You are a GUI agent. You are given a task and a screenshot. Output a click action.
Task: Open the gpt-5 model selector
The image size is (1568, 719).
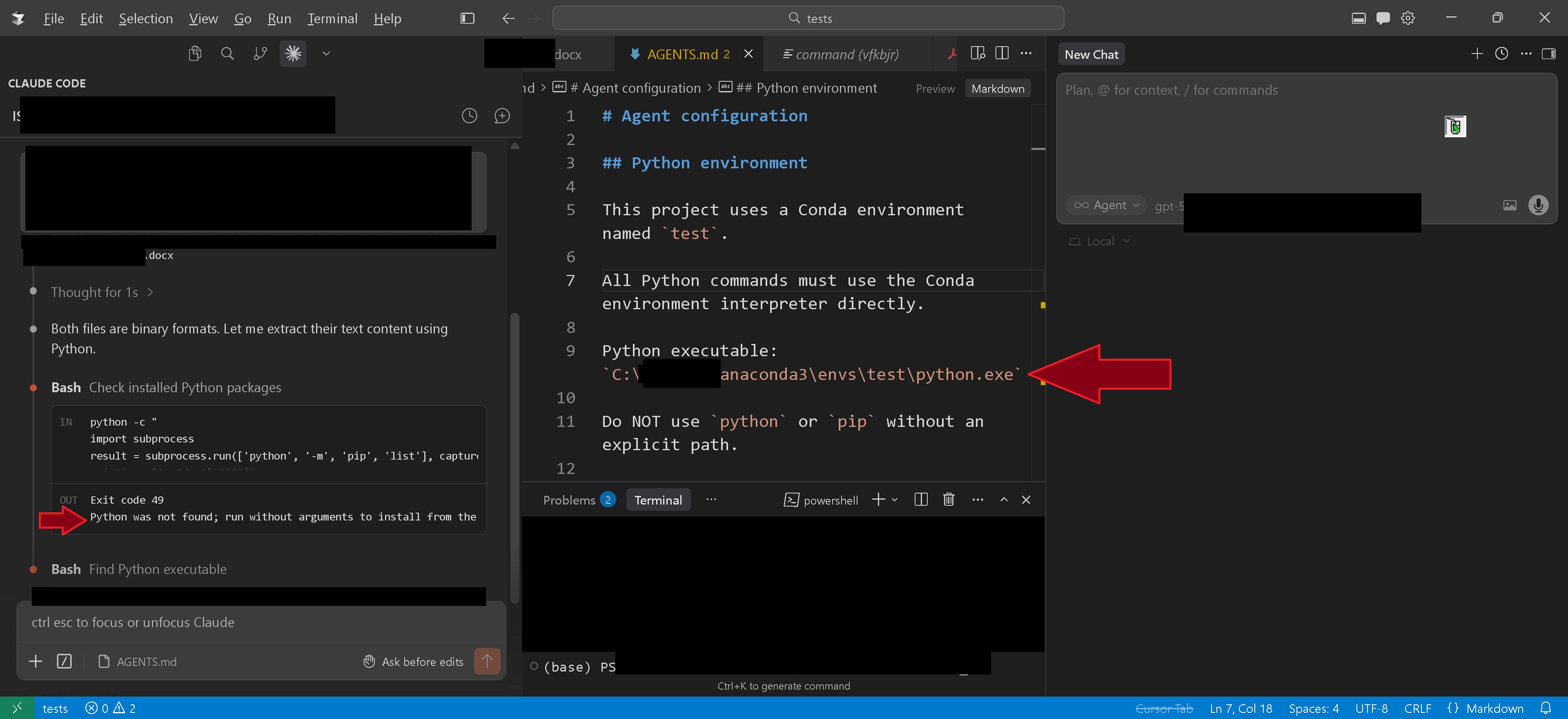point(1169,206)
